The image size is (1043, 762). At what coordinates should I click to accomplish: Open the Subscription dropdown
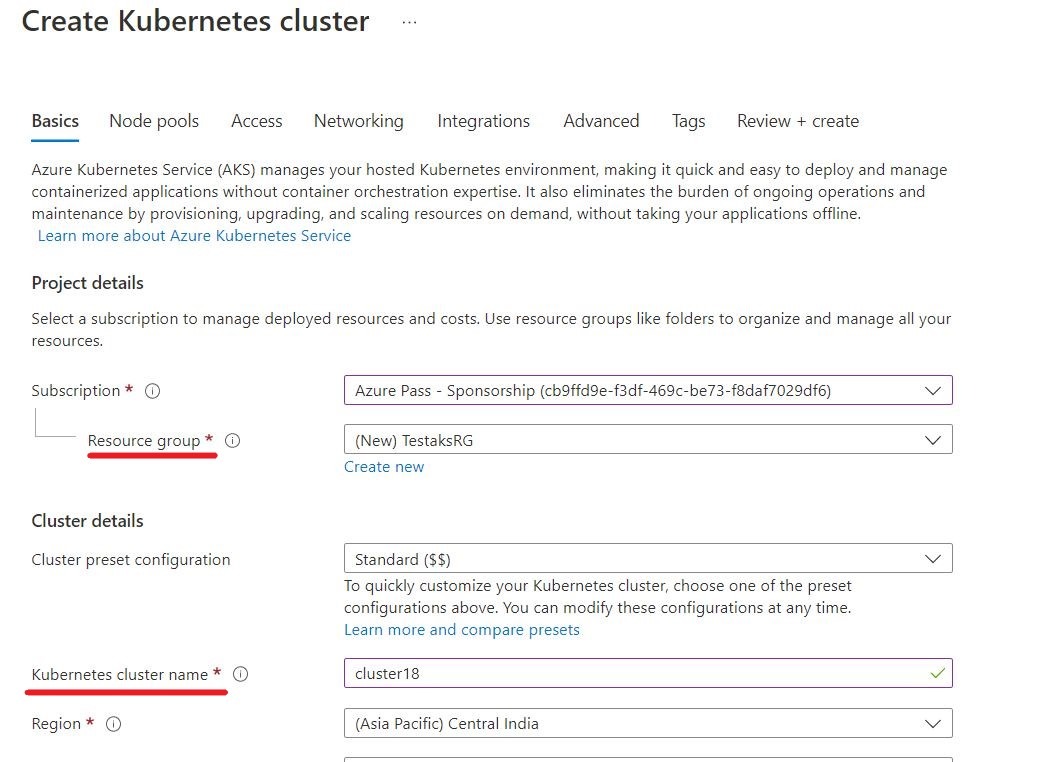coord(933,390)
